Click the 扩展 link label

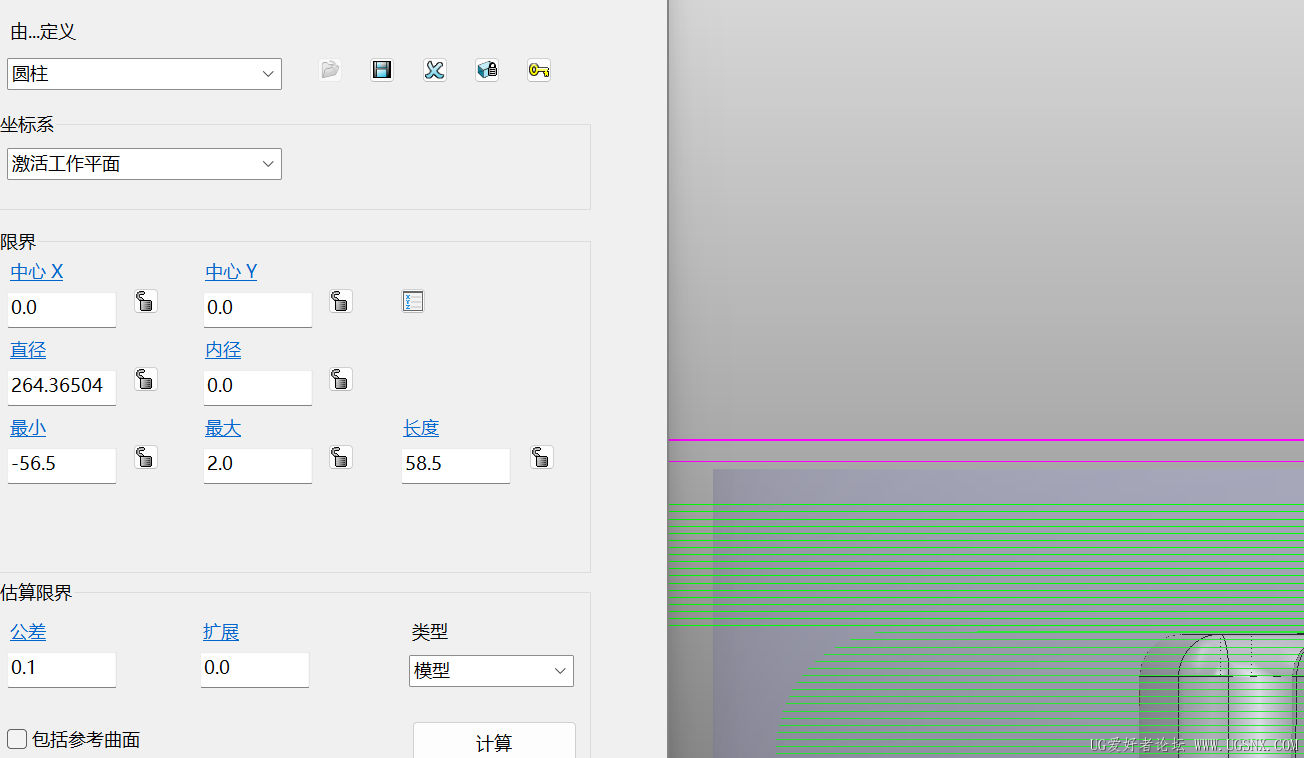point(221,632)
